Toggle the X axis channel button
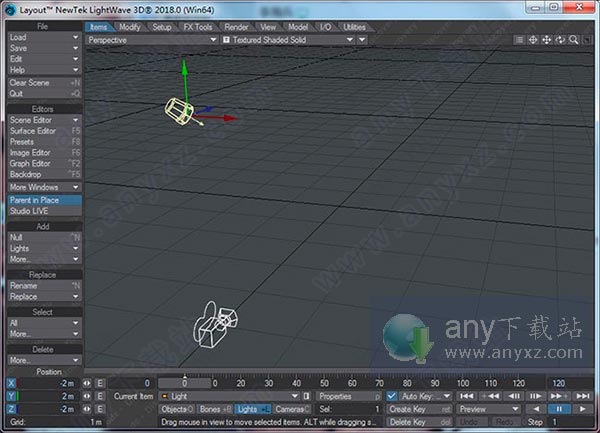This screenshot has width=600, height=433. pos(11,383)
